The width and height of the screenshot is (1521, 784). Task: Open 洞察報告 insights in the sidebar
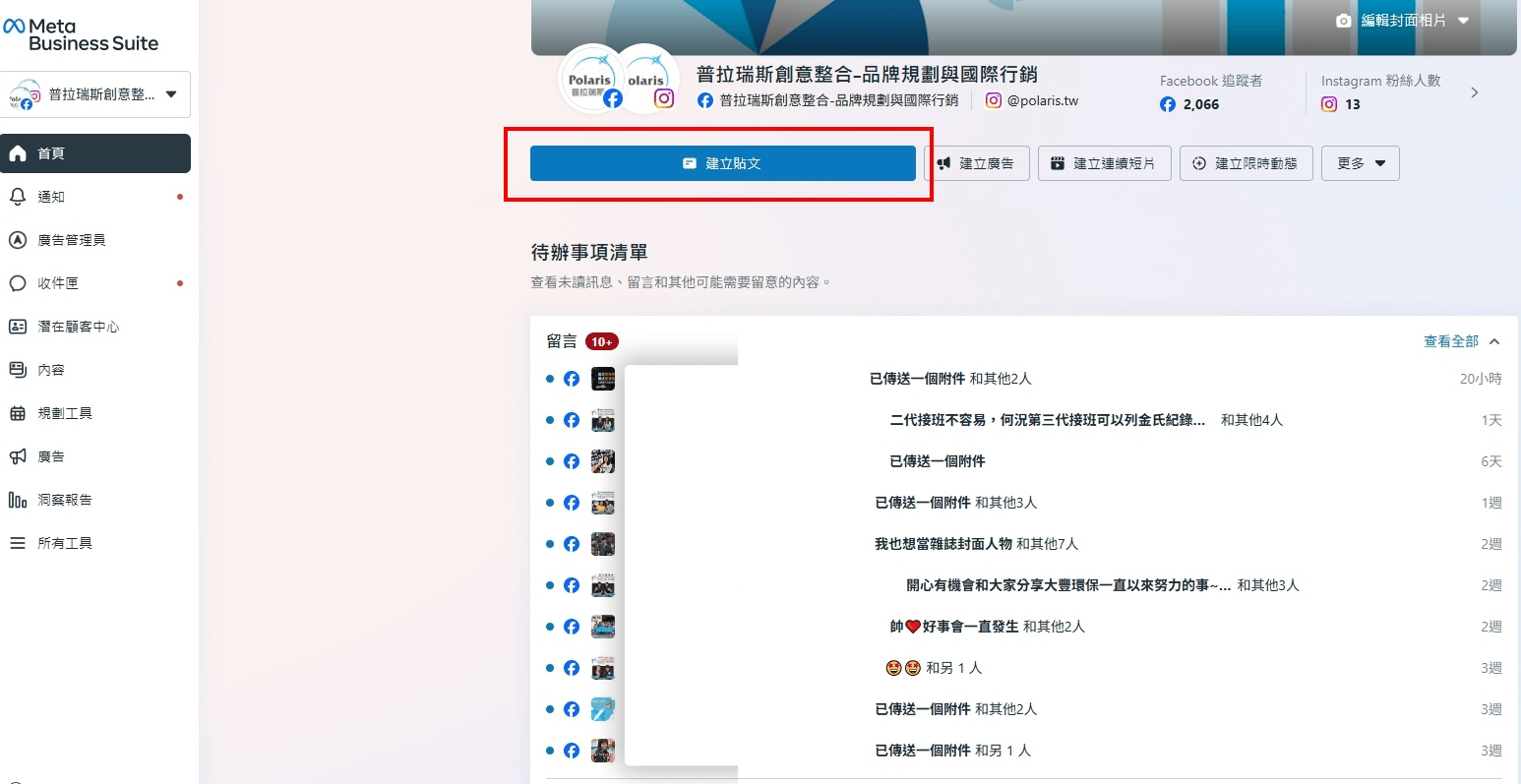click(95, 500)
